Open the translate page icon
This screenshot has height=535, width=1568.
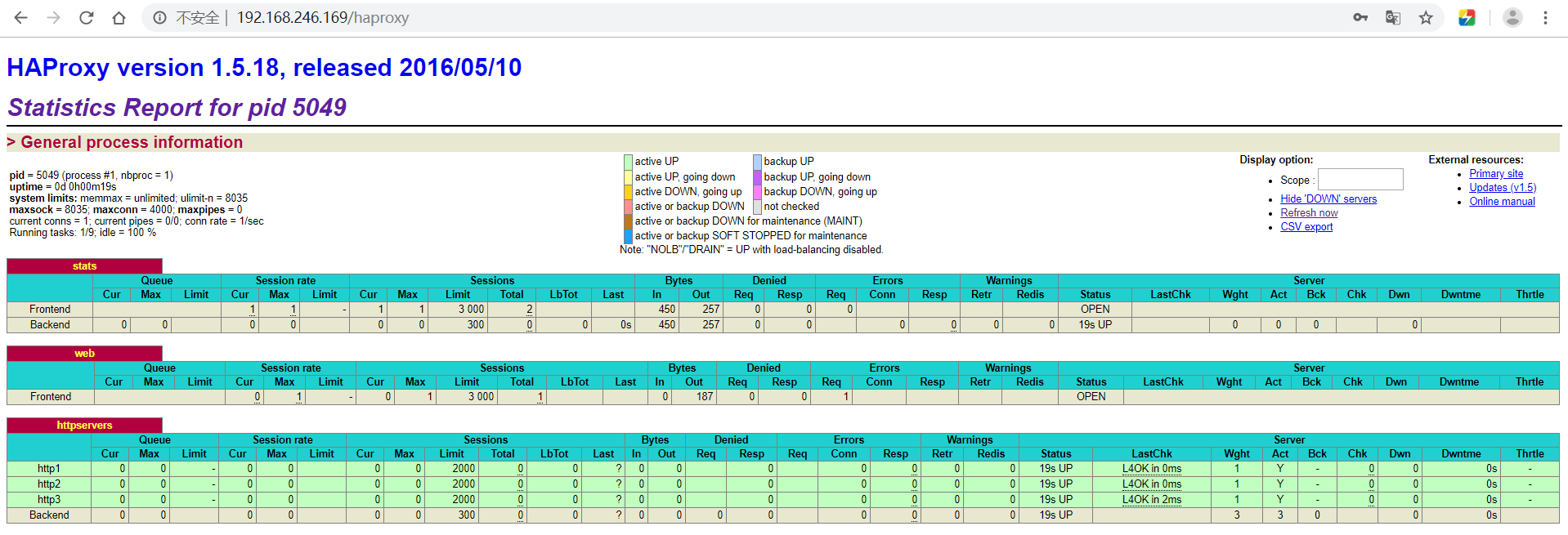coord(1393,17)
